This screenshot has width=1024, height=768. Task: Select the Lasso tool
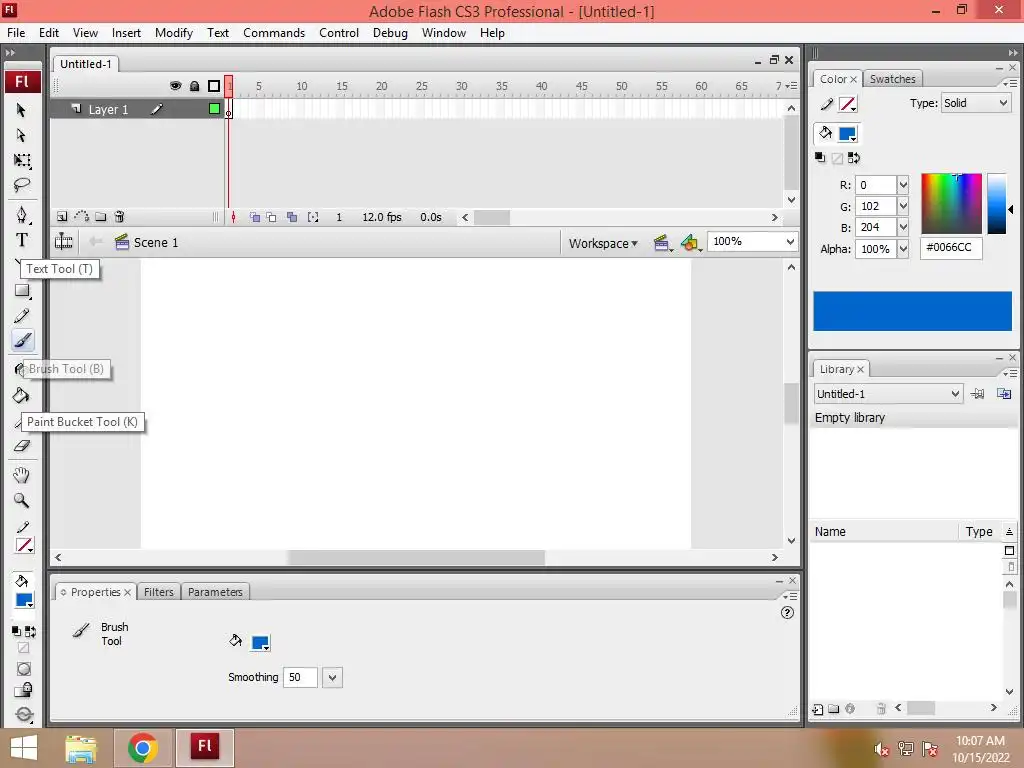pyautogui.click(x=22, y=185)
